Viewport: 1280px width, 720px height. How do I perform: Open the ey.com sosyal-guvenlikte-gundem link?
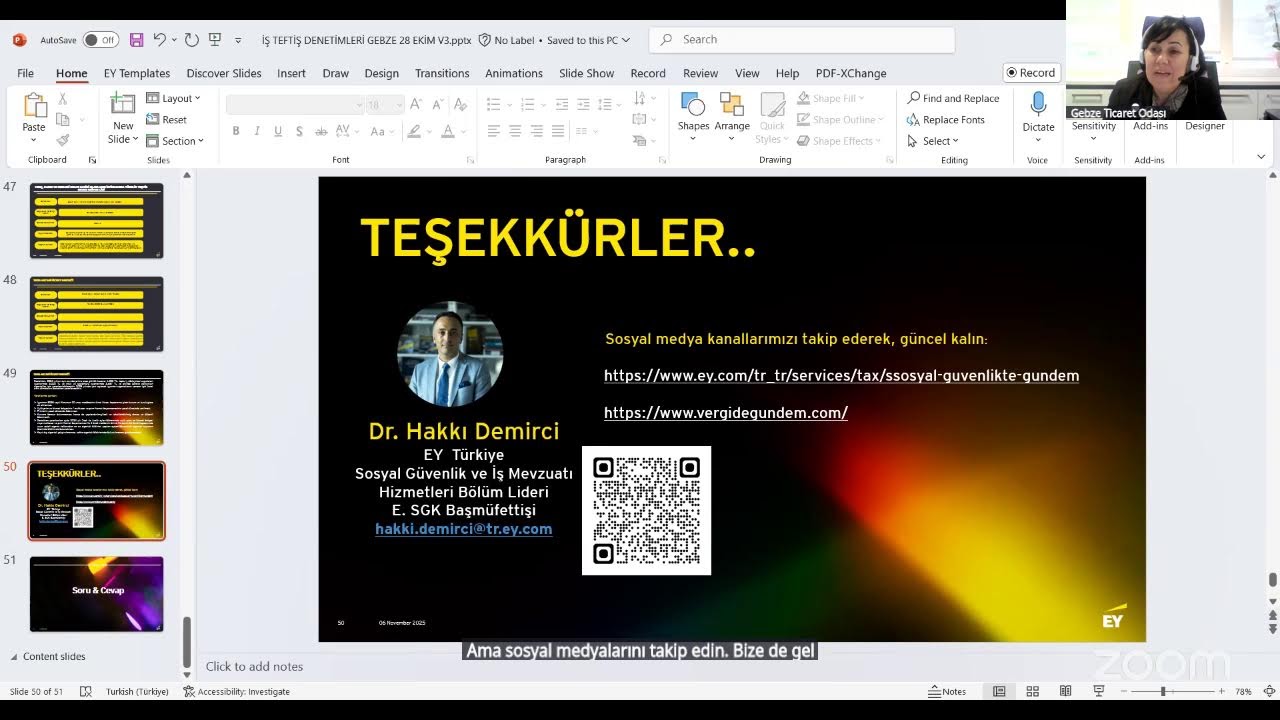(x=841, y=376)
